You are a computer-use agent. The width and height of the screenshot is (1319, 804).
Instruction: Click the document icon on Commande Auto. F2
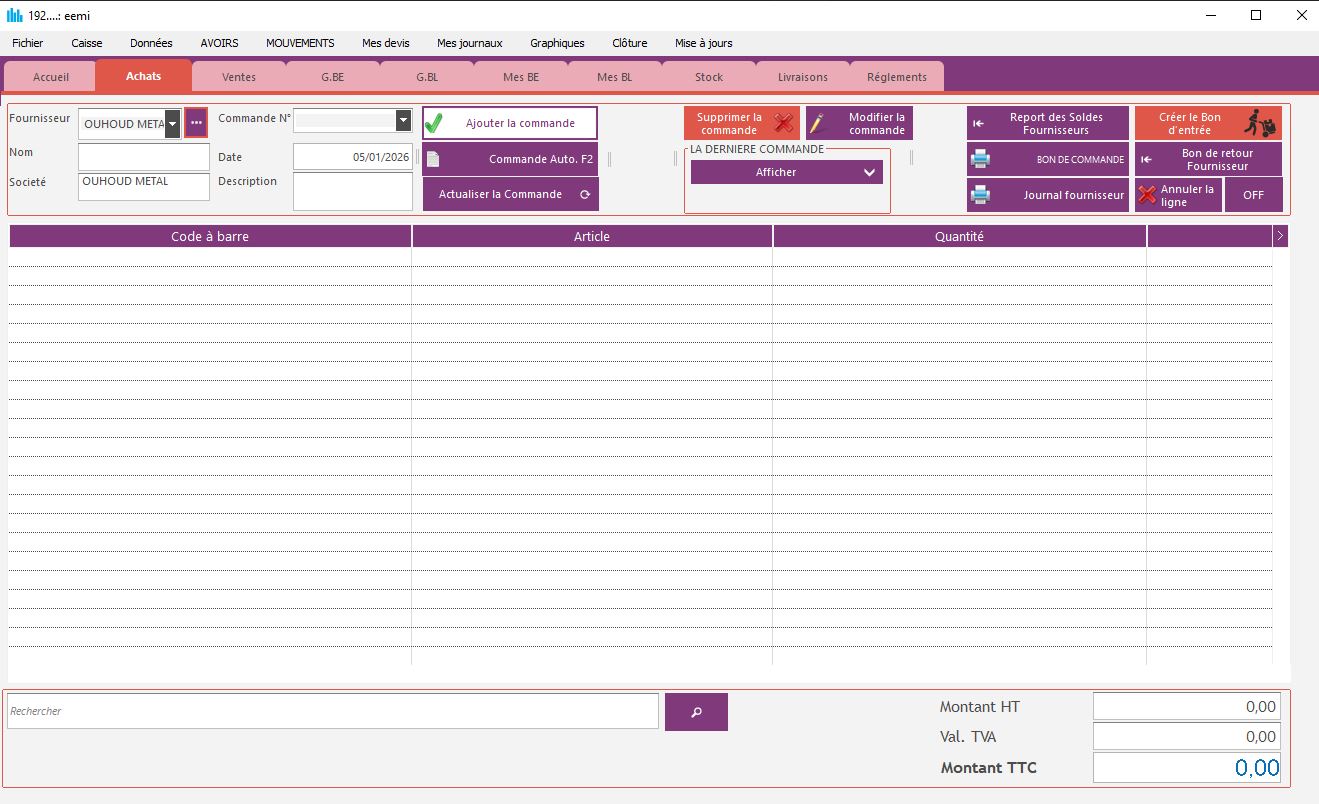(433, 159)
